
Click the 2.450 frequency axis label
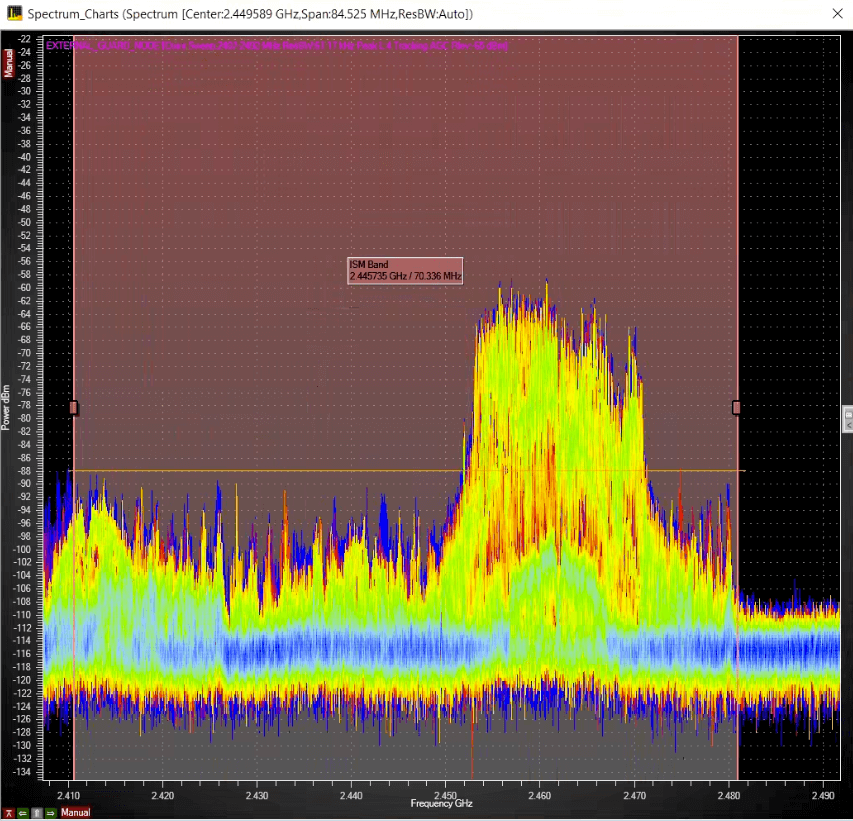(x=446, y=795)
